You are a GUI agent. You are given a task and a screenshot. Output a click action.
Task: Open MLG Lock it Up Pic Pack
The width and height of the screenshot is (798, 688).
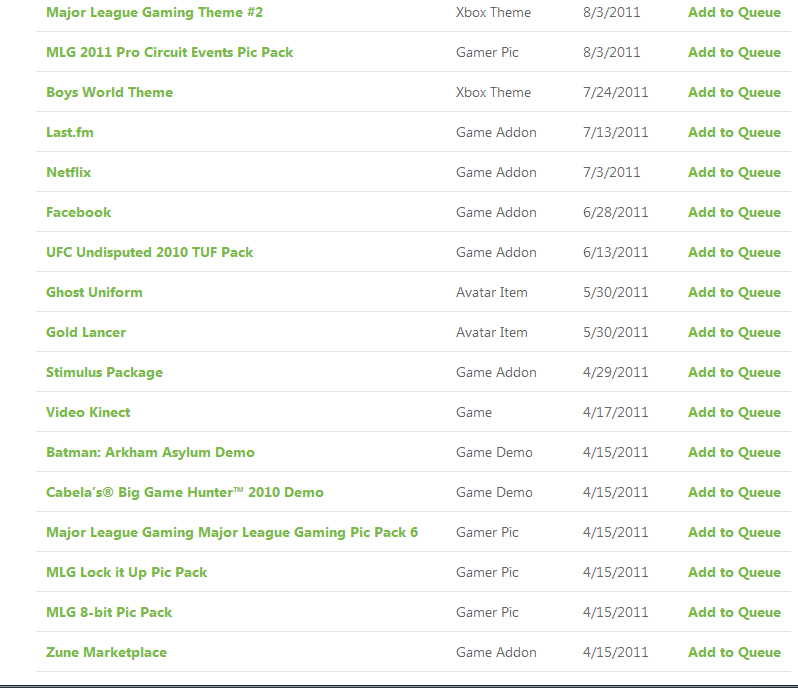pos(126,572)
